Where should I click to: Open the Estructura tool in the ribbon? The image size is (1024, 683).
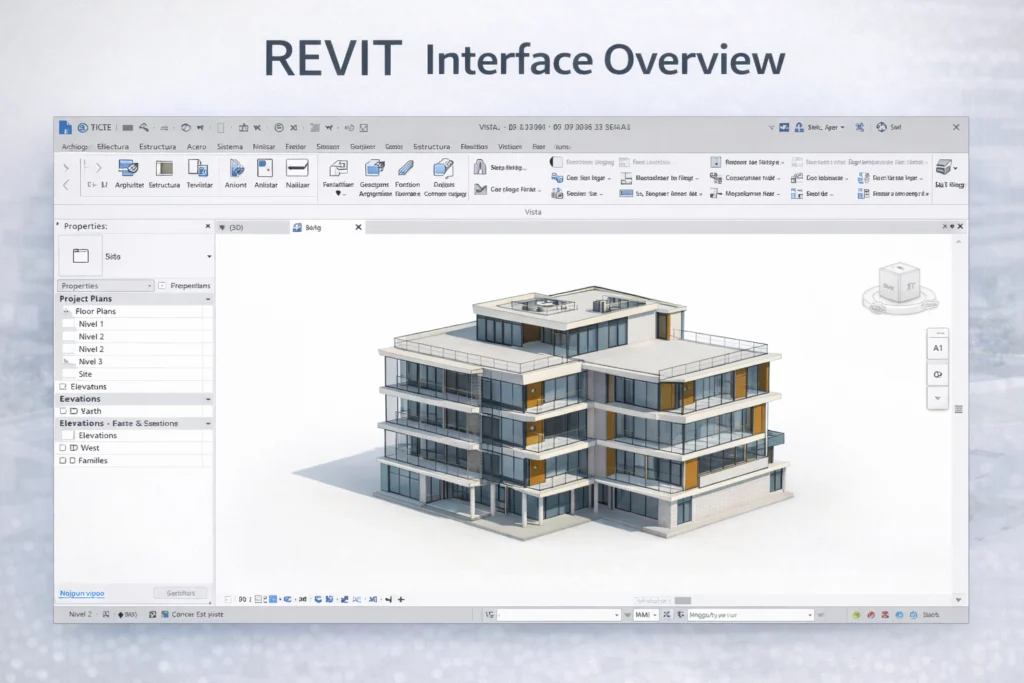point(164,170)
